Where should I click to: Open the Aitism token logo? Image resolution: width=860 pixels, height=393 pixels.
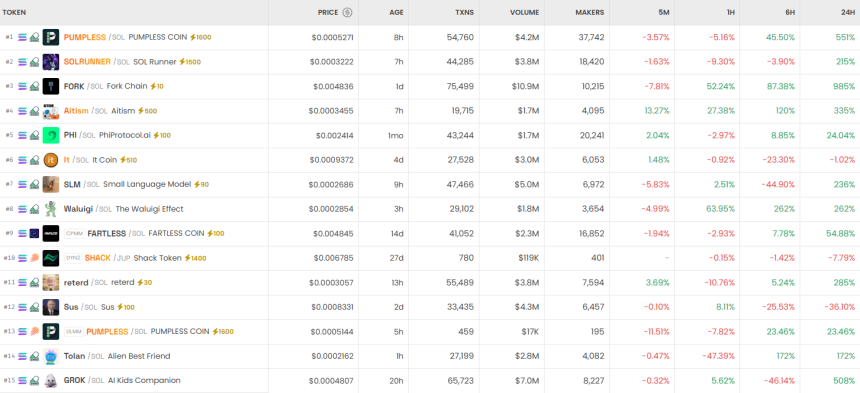(x=51, y=111)
